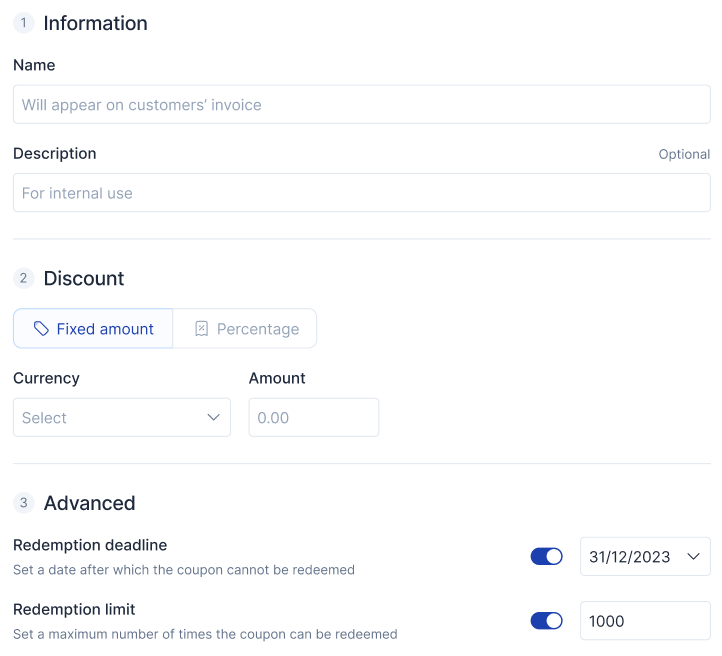Click the tag icon on Fixed amount
Screen dimensions: 722x656
coord(41,329)
